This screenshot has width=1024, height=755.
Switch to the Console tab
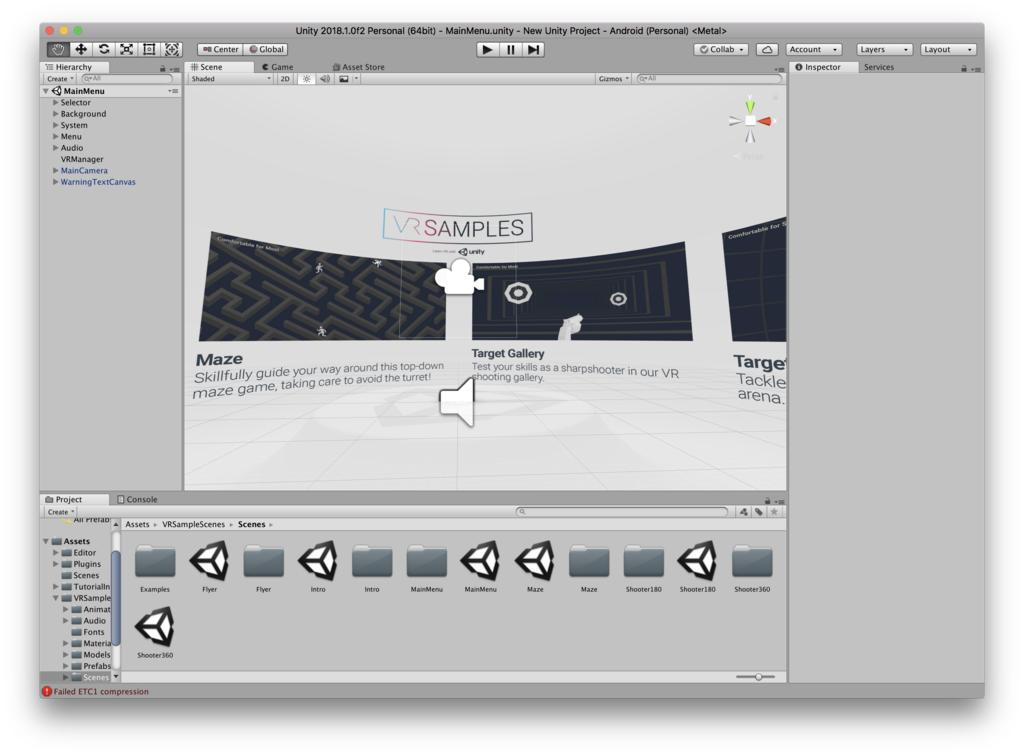click(137, 500)
